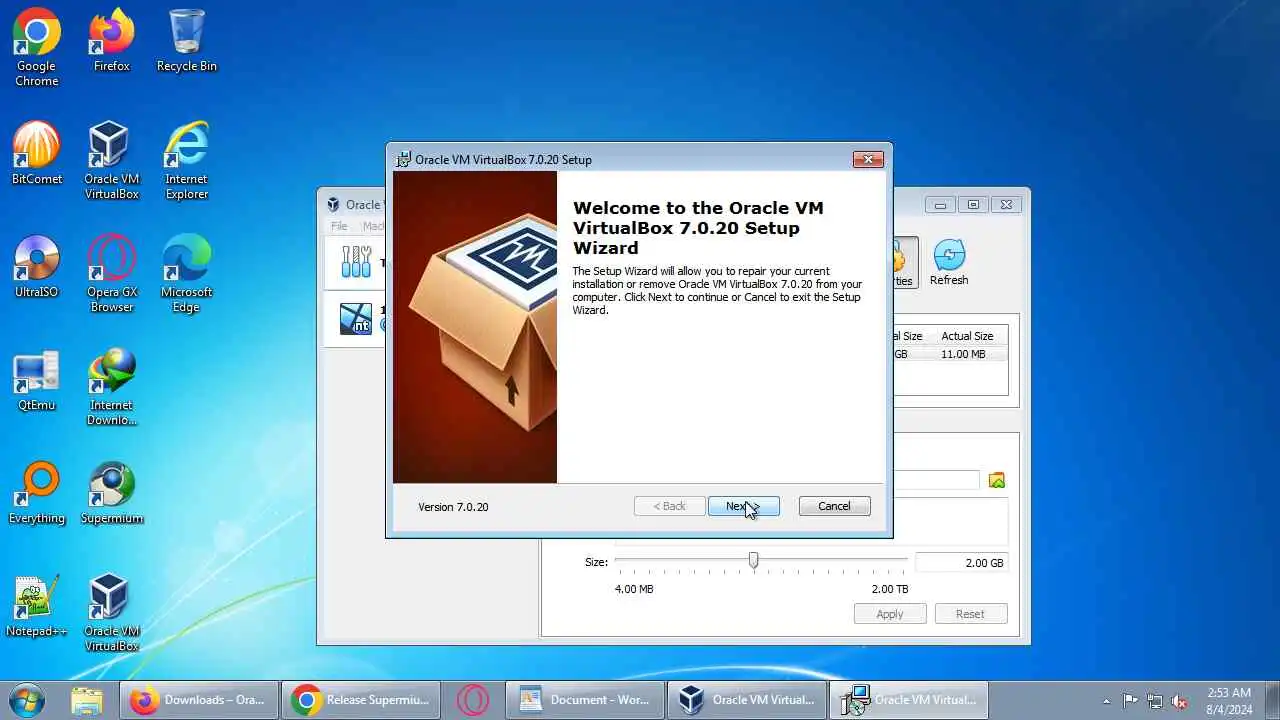Screen dimensions: 1280x720
Task: Open the Windows Start menu
Action: click(x=27, y=700)
